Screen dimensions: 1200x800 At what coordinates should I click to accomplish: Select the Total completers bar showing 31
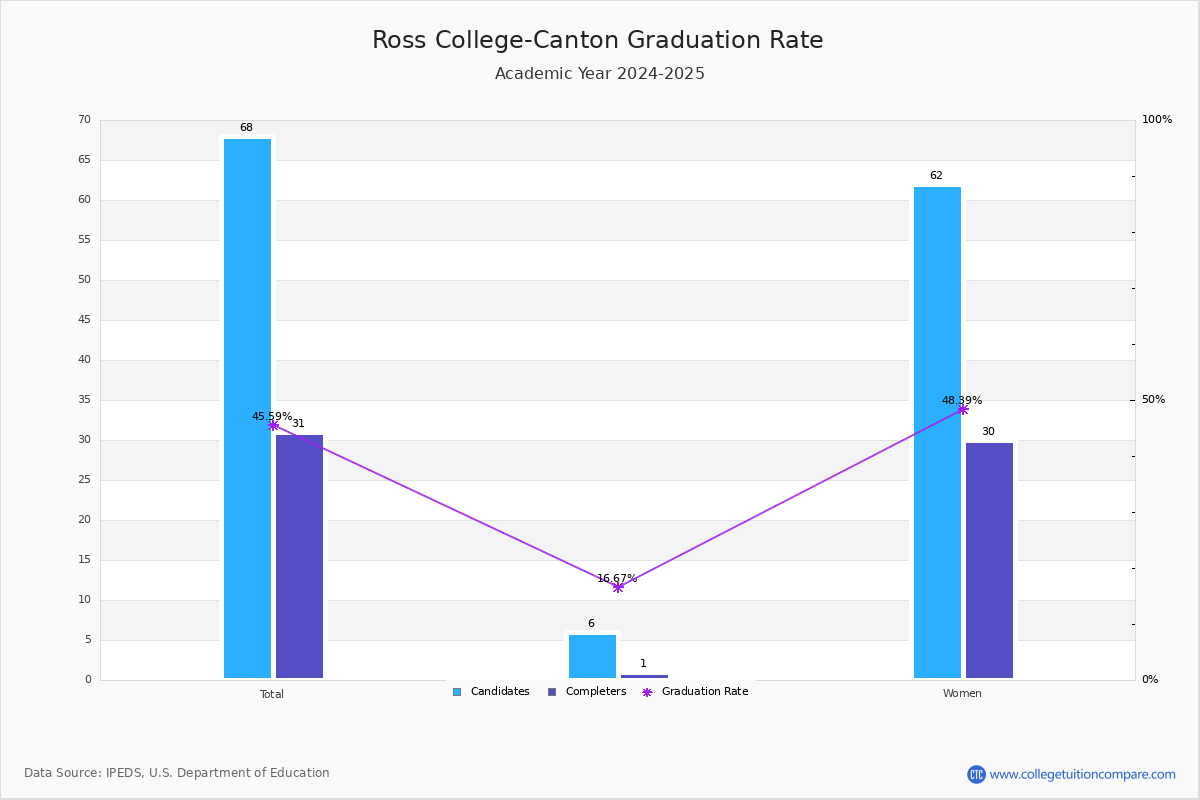point(299,556)
